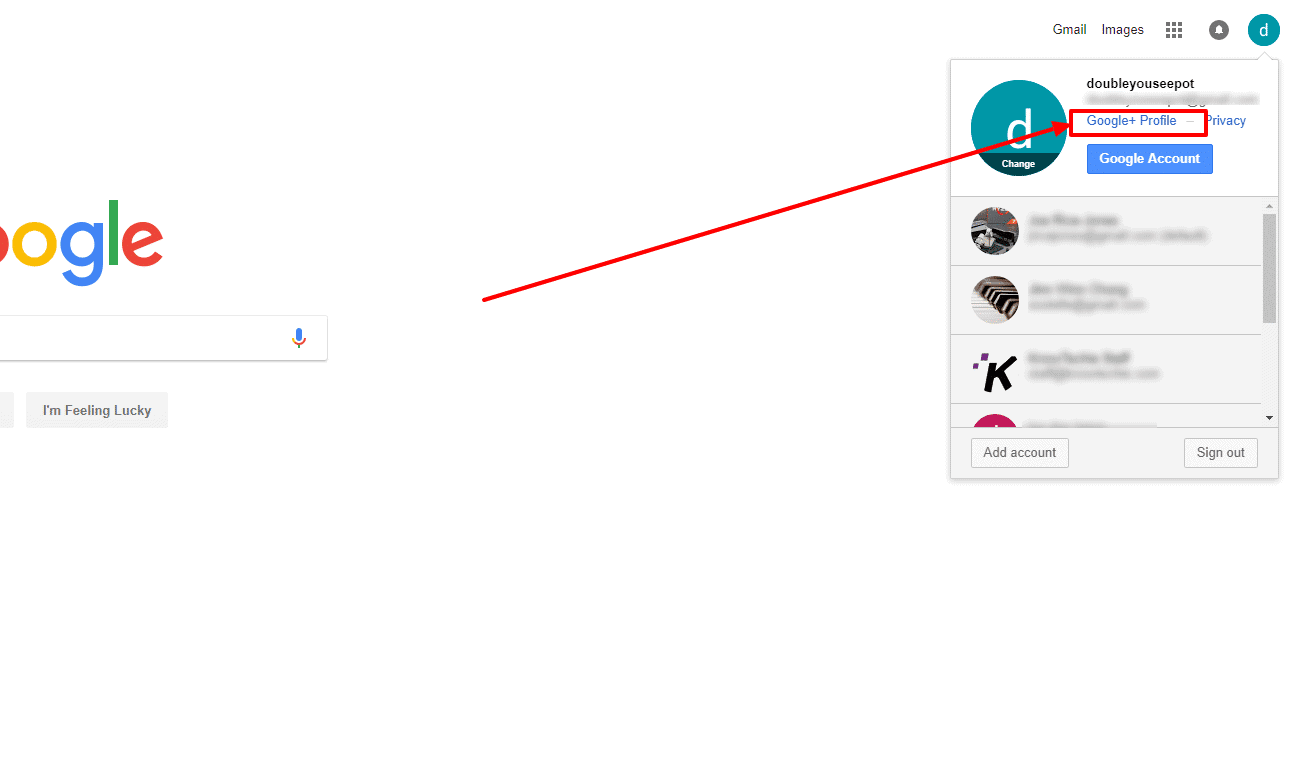Go to Images in the top bar
This screenshot has height=768, width=1292.
(x=1122, y=30)
